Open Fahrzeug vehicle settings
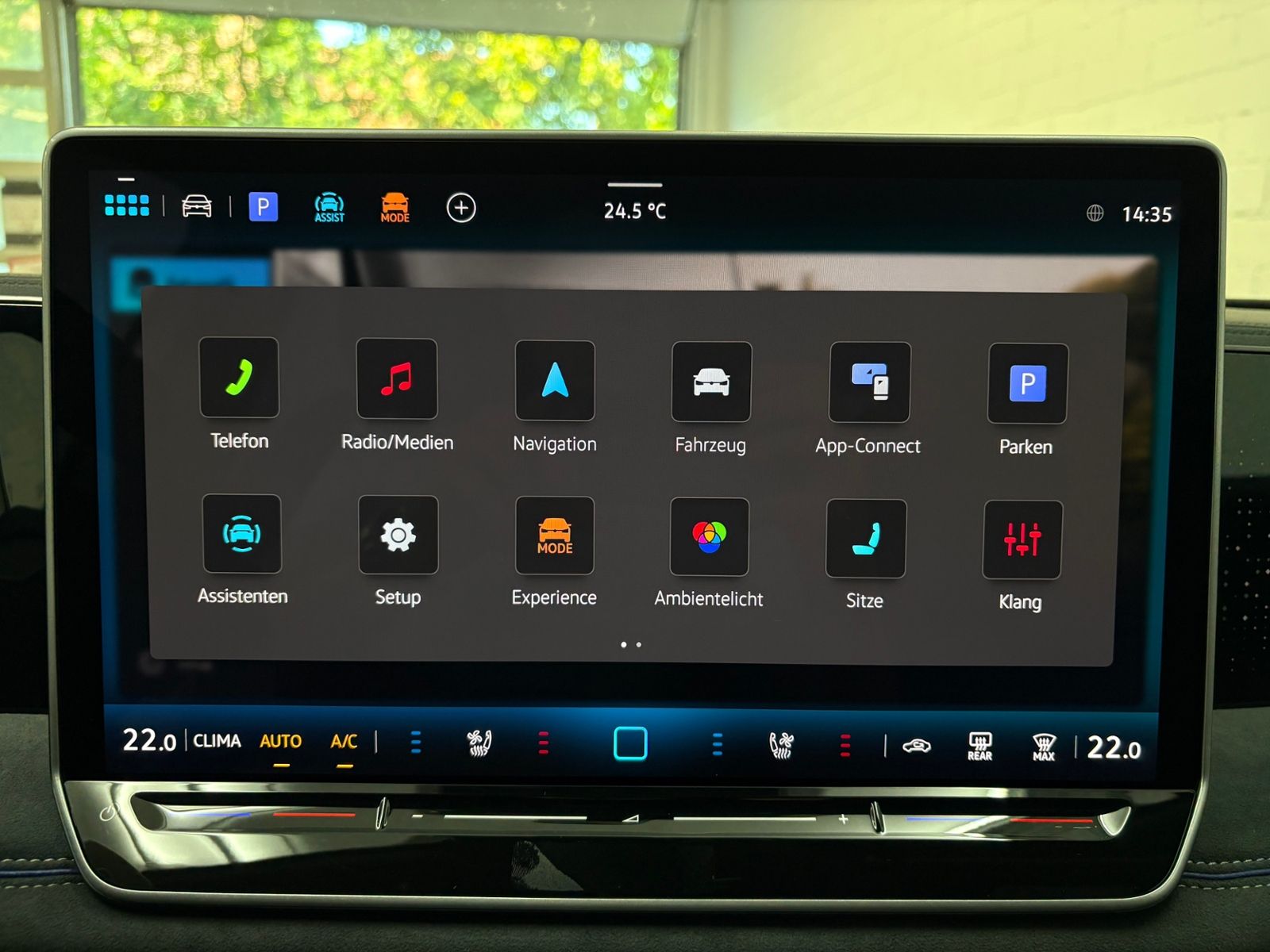The width and height of the screenshot is (1270, 952). 711,382
